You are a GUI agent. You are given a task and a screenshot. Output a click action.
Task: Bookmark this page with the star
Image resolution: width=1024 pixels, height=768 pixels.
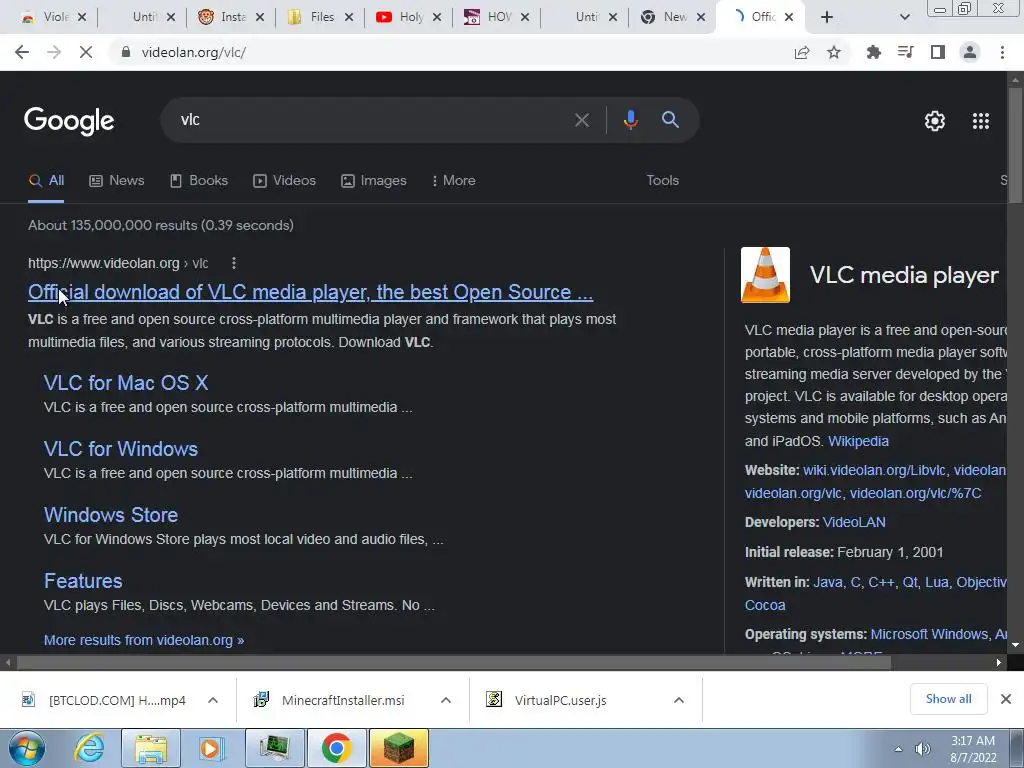coord(834,52)
